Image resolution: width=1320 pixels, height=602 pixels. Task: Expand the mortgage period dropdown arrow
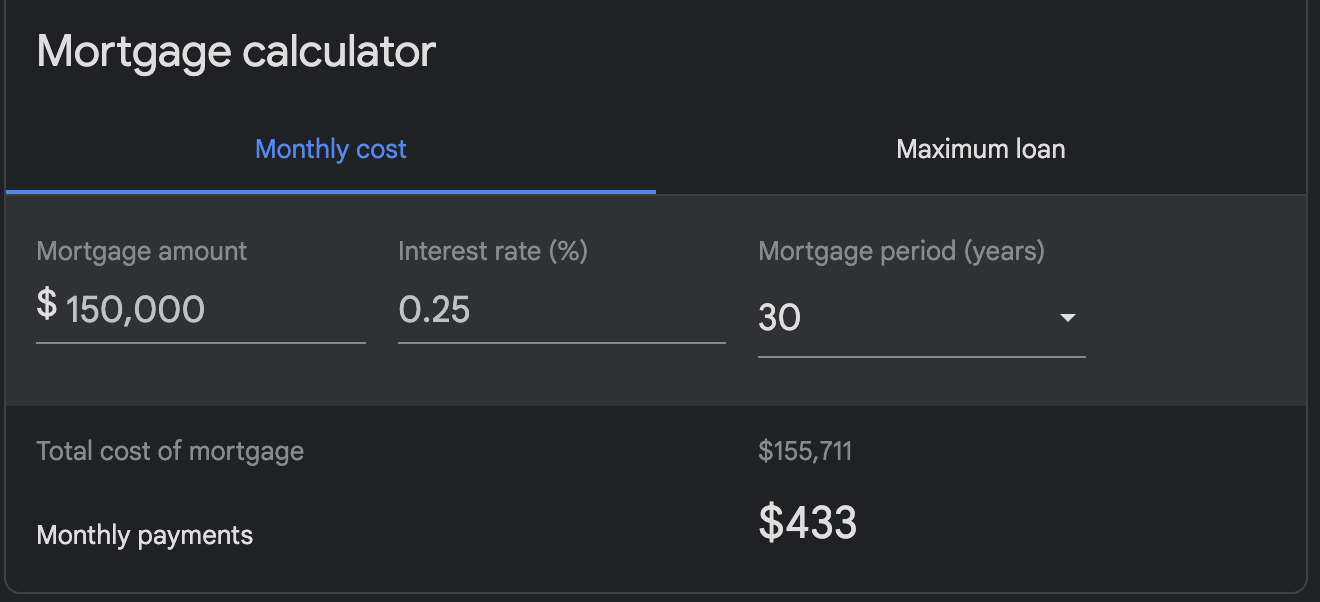click(1067, 318)
